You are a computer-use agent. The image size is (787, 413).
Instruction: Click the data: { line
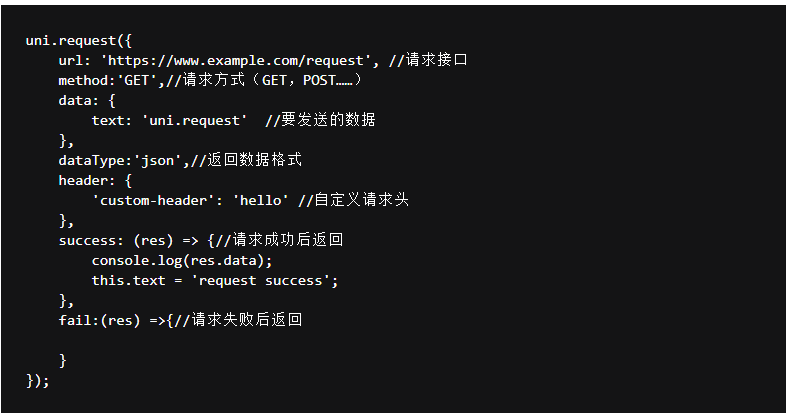[87, 100]
